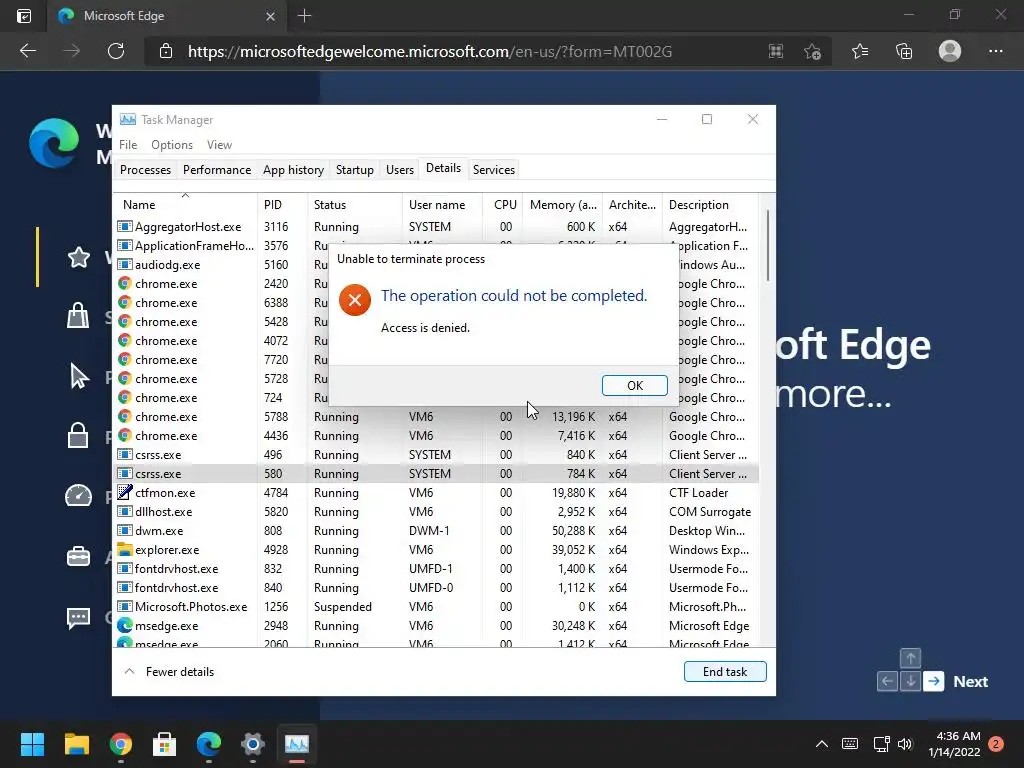This screenshot has width=1024, height=768.
Task: Open the App history tab
Action: pyautogui.click(x=293, y=170)
